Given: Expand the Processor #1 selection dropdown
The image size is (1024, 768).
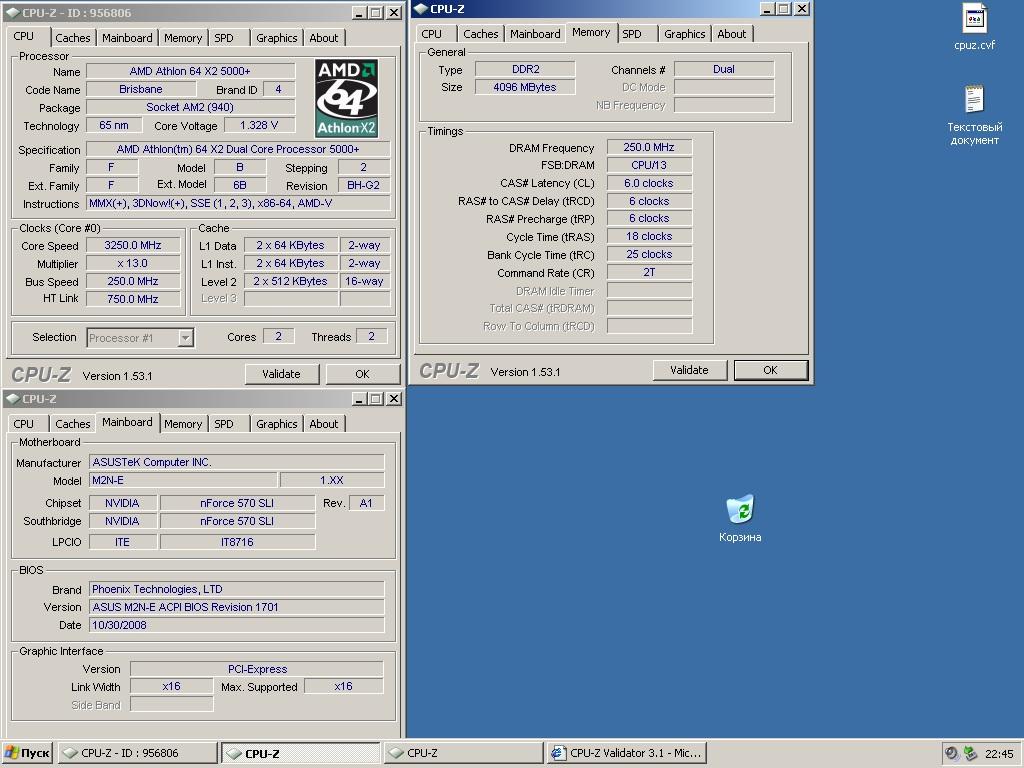Looking at the screenshot, I should point(186,338).
